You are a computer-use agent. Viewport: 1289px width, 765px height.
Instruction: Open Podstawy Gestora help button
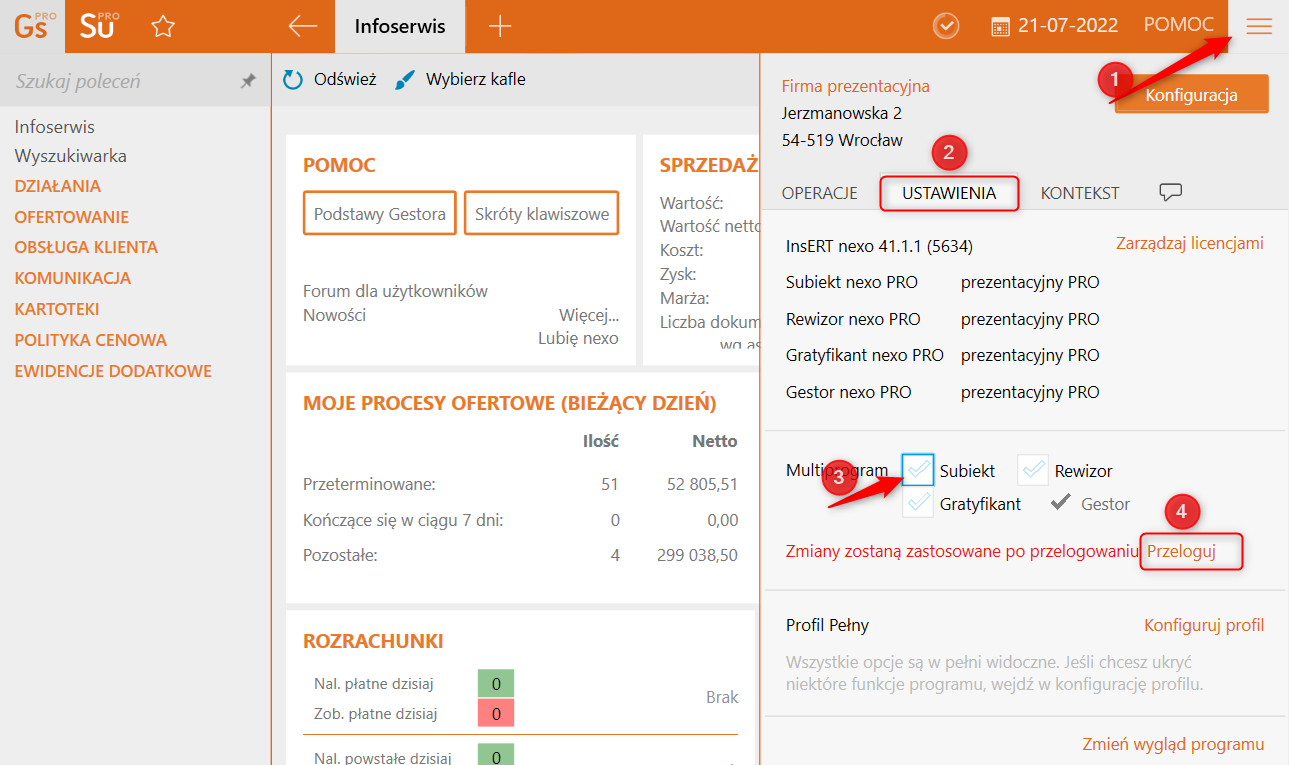pos(380,214)
